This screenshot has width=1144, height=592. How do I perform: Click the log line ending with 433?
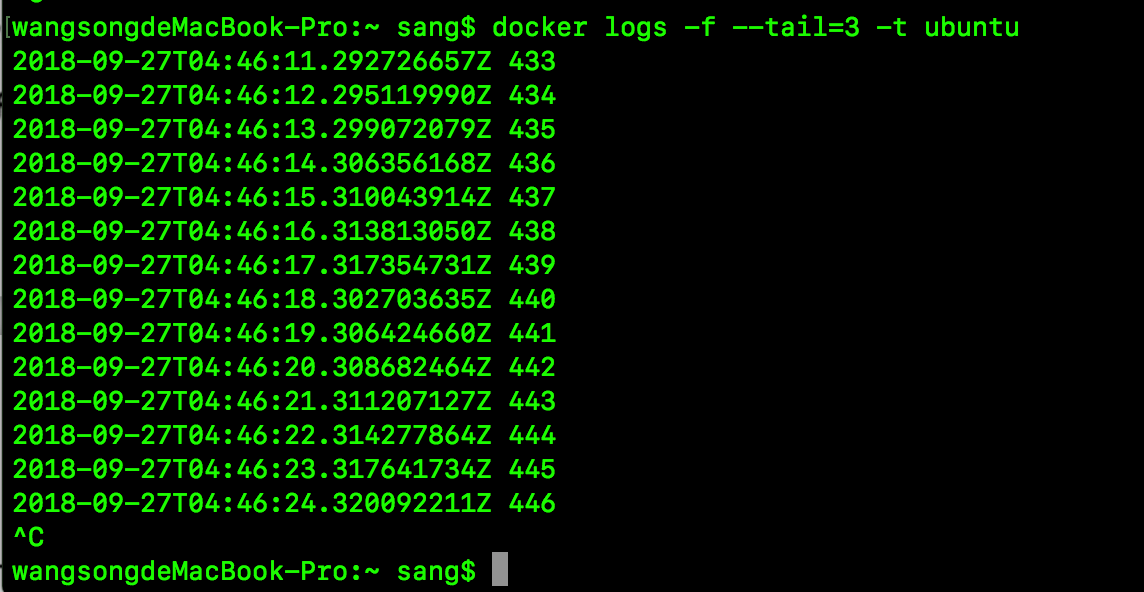click(x=283, y=62)
